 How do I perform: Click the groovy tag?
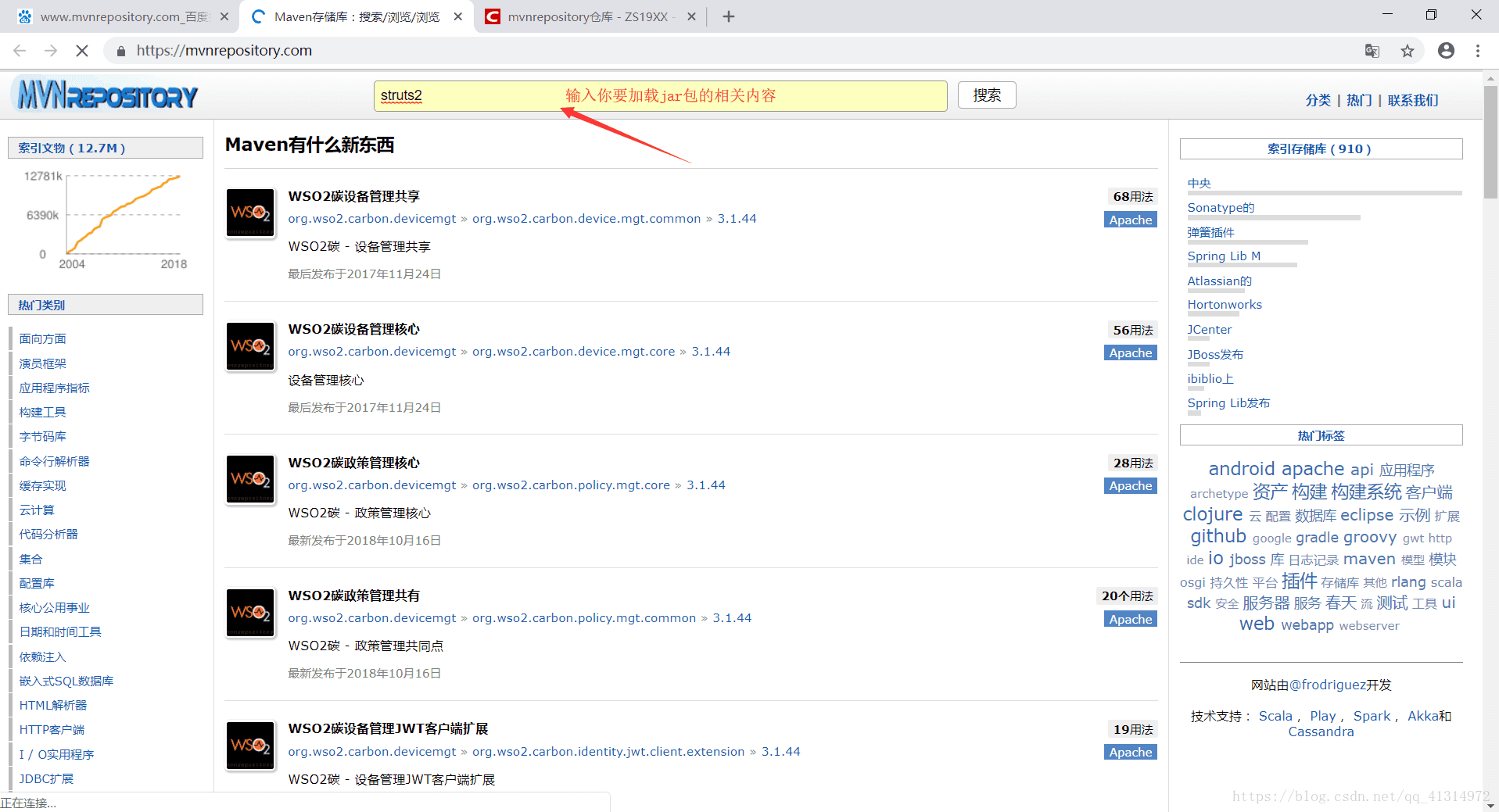click(1370, 537)
